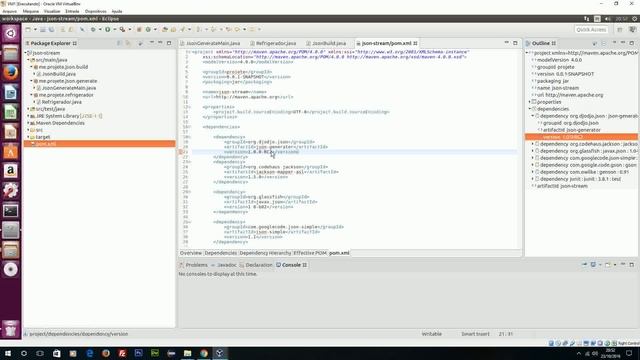Open the Trash icon in dock

11,329
